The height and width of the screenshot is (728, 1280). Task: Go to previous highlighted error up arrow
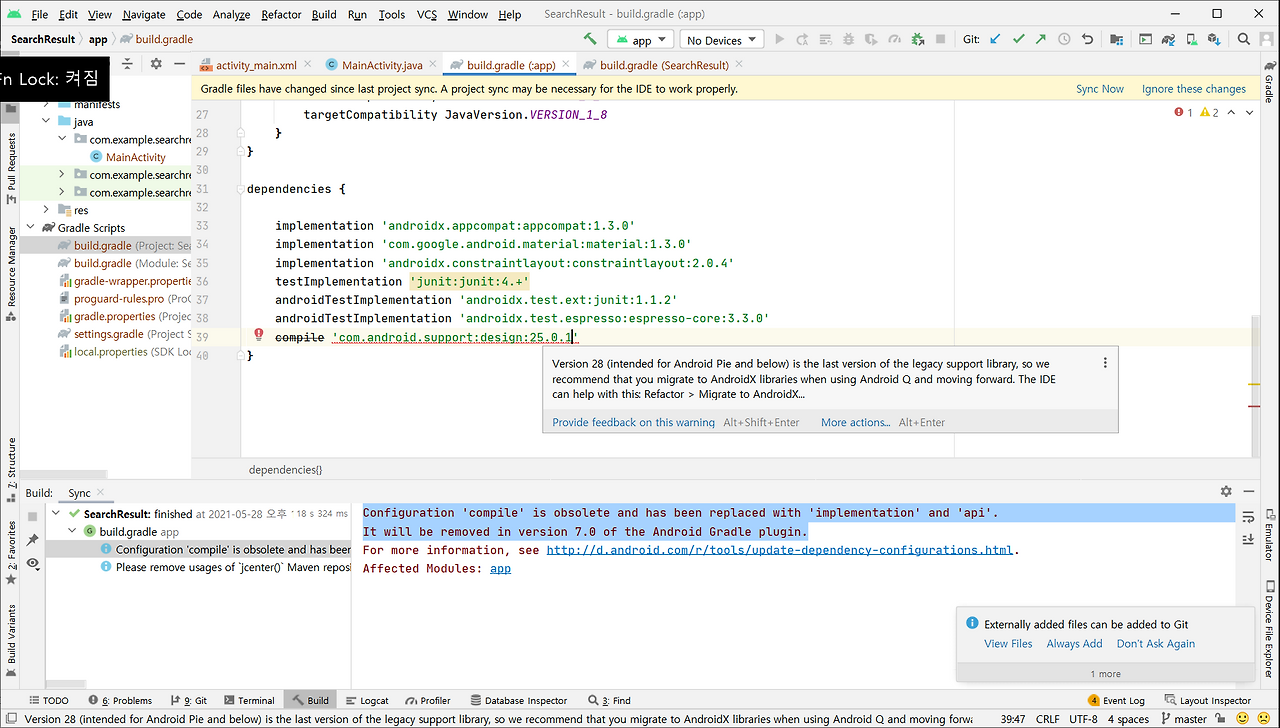[x=1231, y=113]
